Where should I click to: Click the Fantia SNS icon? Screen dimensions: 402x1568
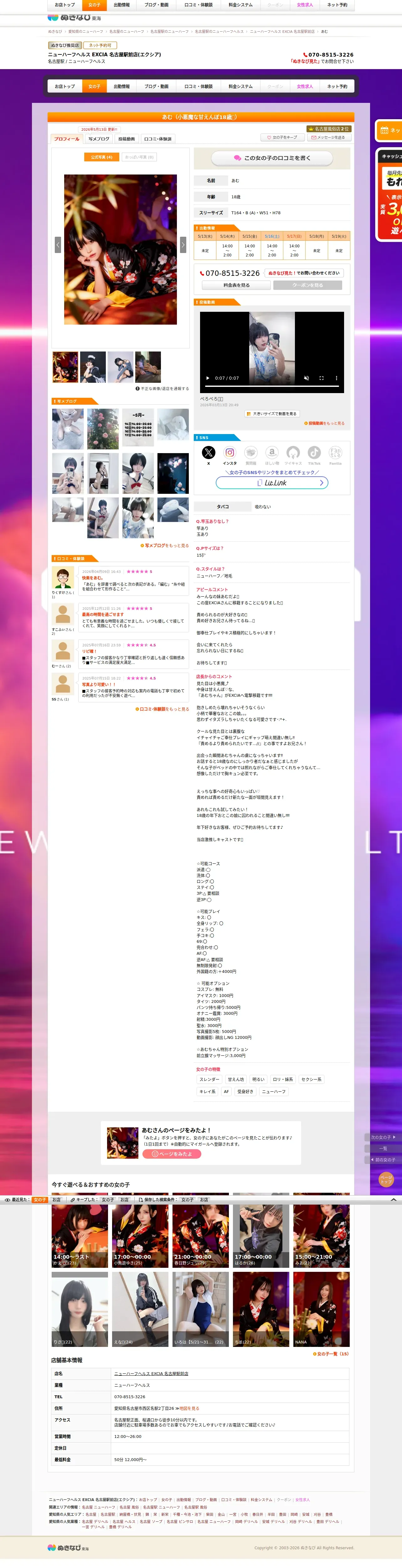click(336, 452)
